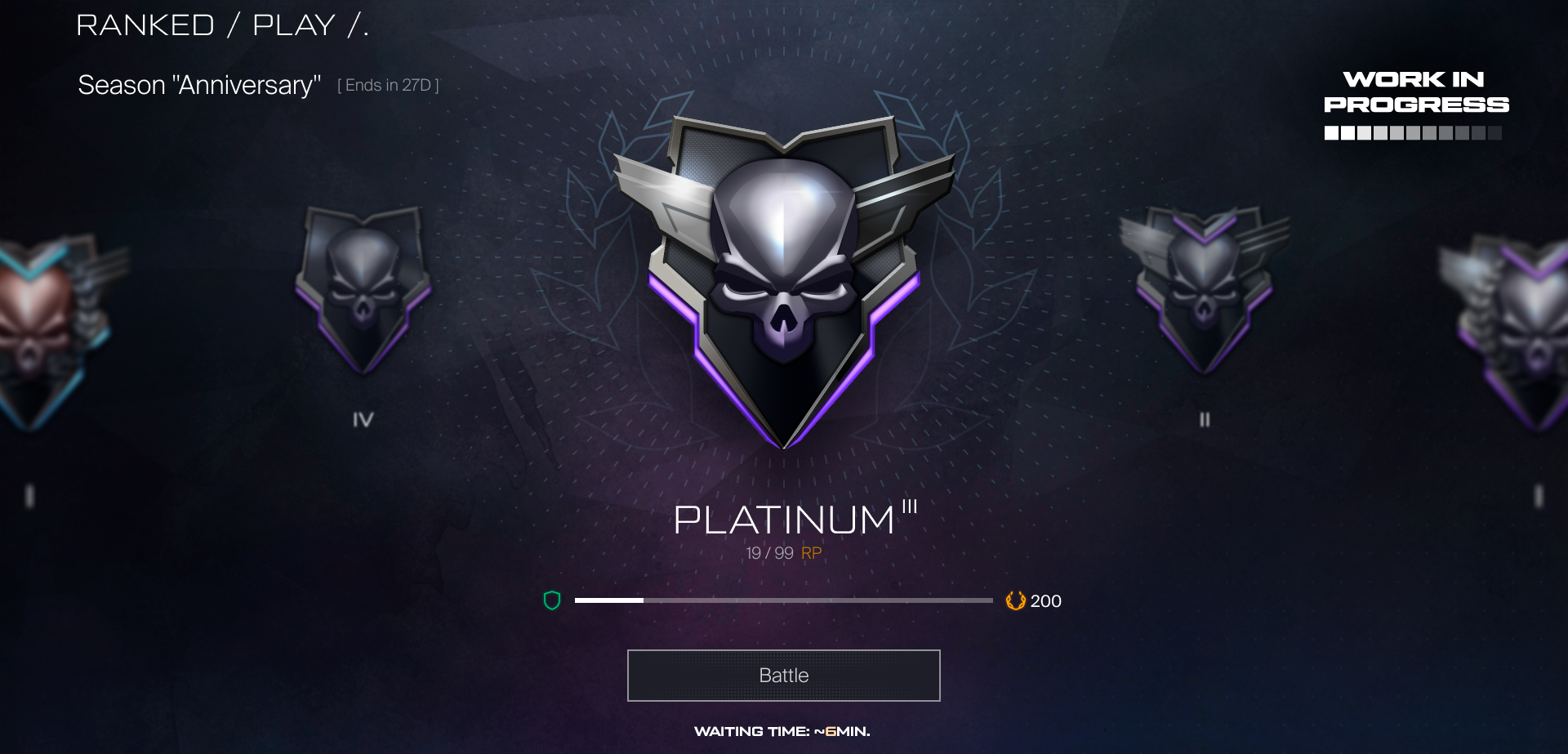Click the 19 / 99 RP counter

784,553
